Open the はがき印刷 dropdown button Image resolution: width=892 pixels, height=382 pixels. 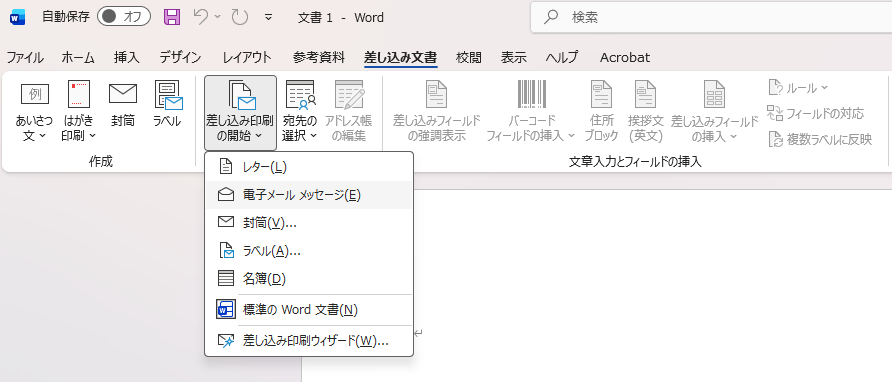pyautogui.click(x=79, y=112)
